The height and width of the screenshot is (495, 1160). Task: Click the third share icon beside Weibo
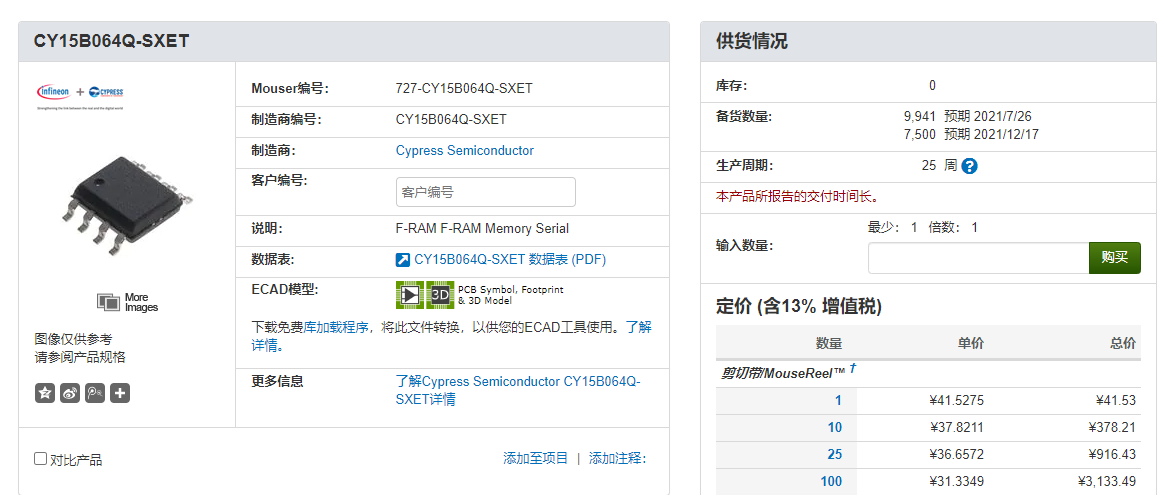[95, 393]
